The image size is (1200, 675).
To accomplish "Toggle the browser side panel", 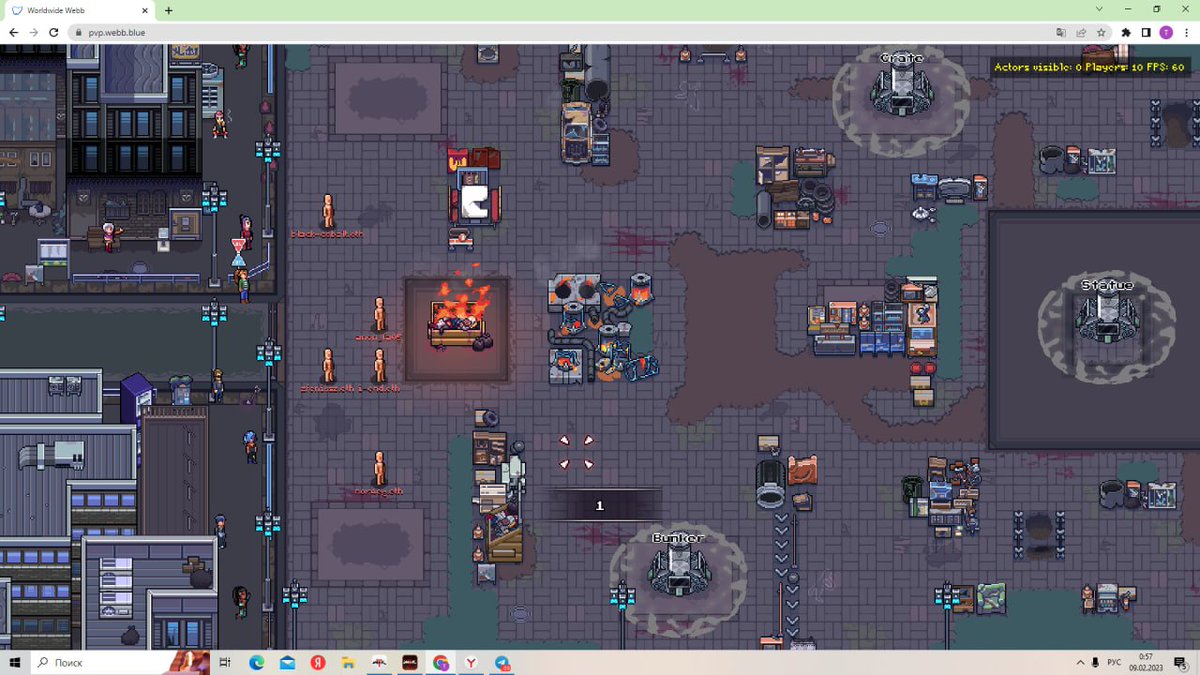I will click(1146, 32).
